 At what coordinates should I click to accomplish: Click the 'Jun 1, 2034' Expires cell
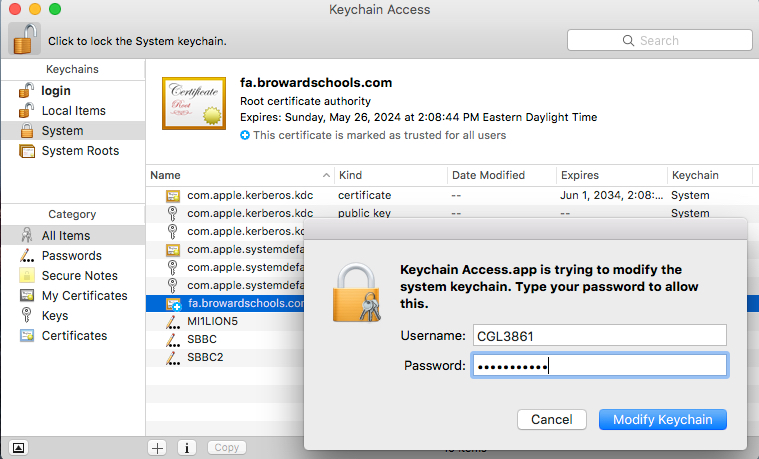612,196
